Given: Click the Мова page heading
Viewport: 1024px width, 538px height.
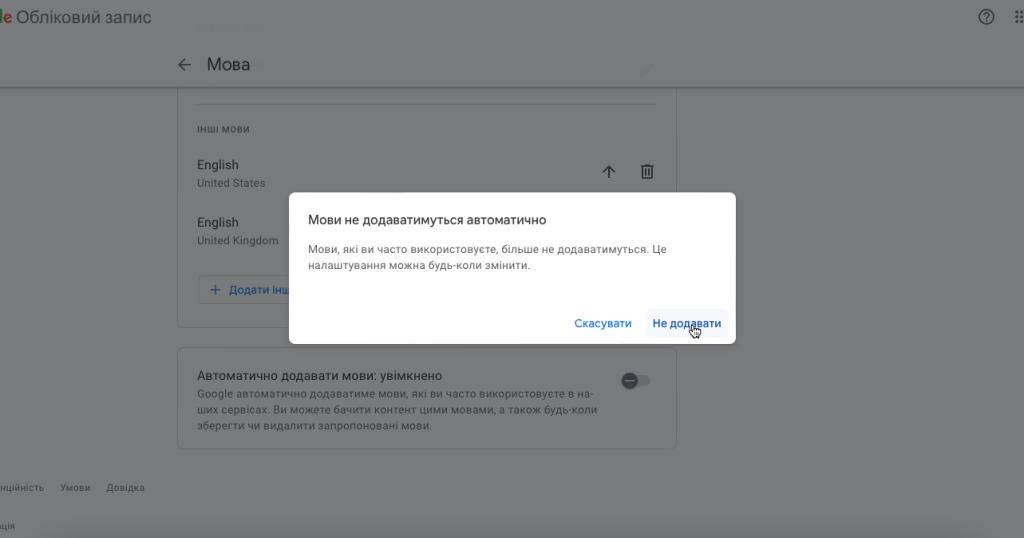Looking at the screenshot, I should click(x=228, y=65).
